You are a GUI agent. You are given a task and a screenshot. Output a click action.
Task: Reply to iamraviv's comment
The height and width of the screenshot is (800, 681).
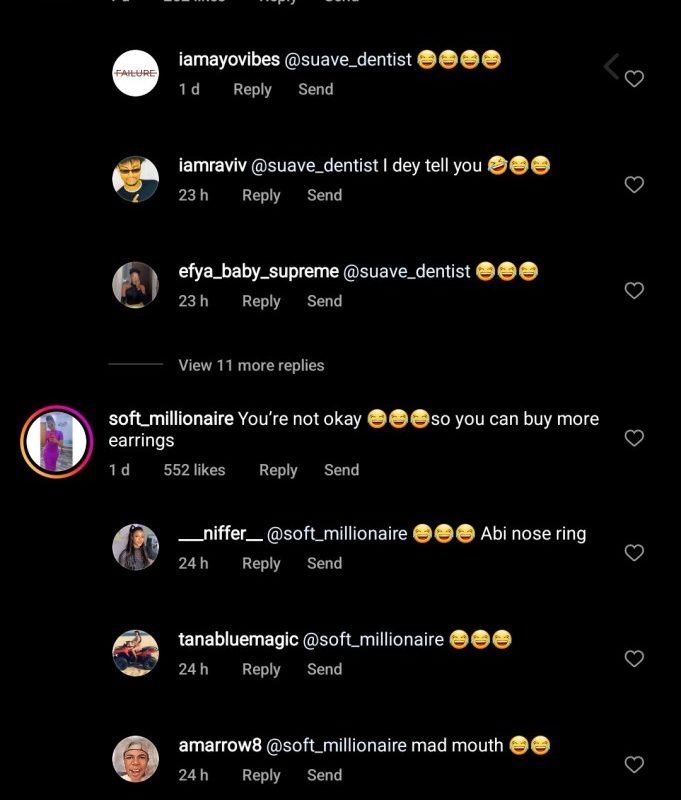[x=261, y=195]
